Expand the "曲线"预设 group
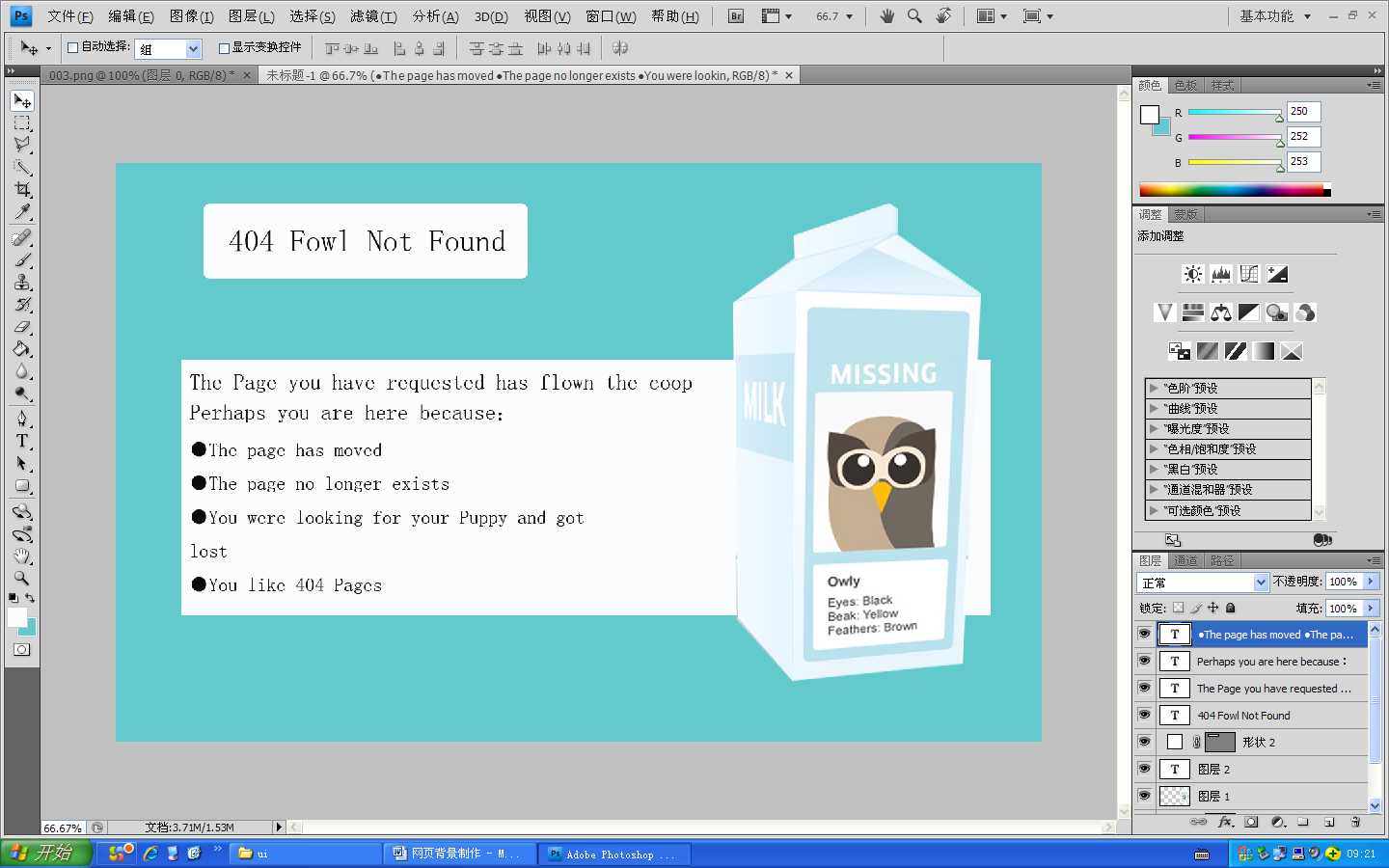 [1154, 408]
